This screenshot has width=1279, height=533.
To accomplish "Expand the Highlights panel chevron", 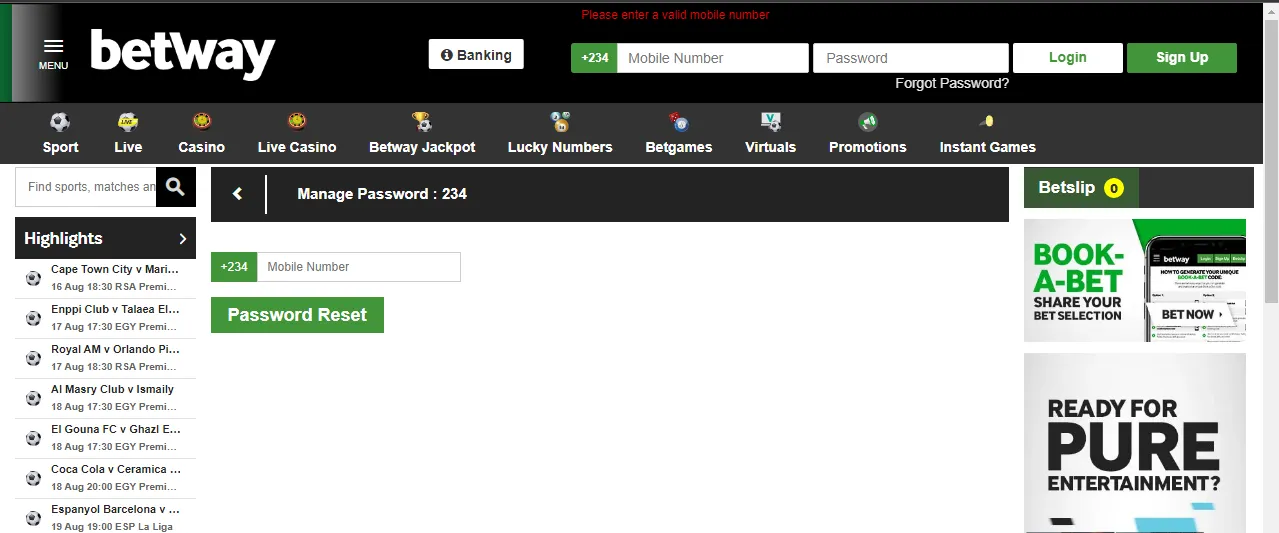I will (x=182, y=238).
